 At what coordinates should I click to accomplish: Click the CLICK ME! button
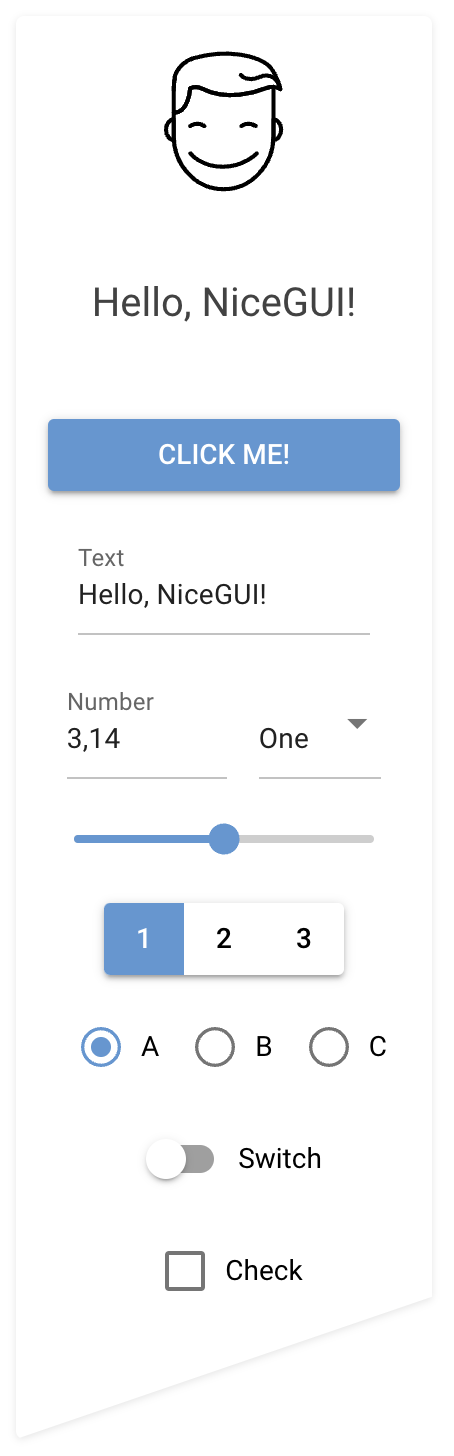[x=224, y=455]
